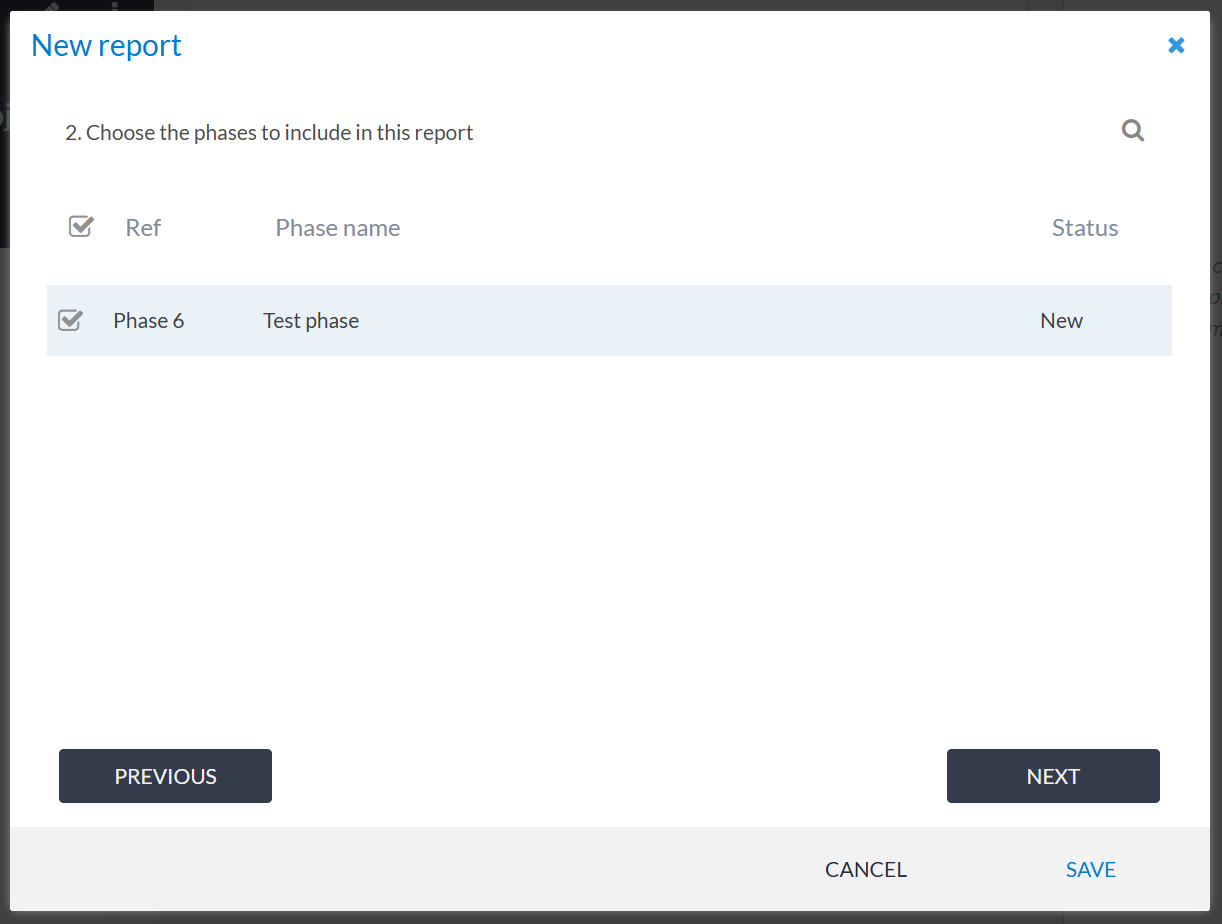Click the step 2 instruction text
Viewport: 1222px width, 924px height.
click(x=269, y=133)
